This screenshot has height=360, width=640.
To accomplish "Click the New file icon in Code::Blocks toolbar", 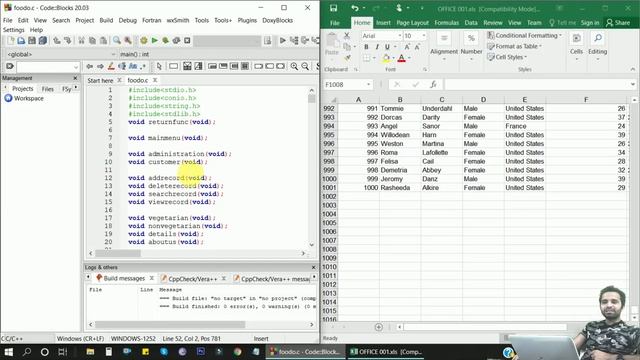I will [x=10, y=40].
